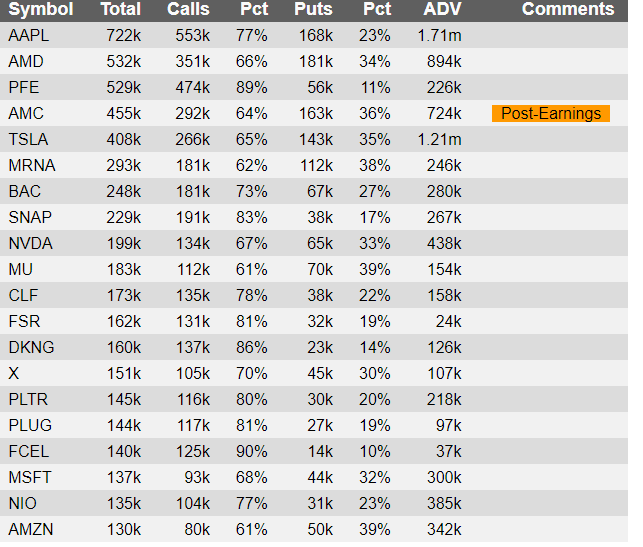The height and width of the screenshot is (547, 643).
Task: Select the AAPL symbol
Action: pyautogui.click(x=28, y=35)
